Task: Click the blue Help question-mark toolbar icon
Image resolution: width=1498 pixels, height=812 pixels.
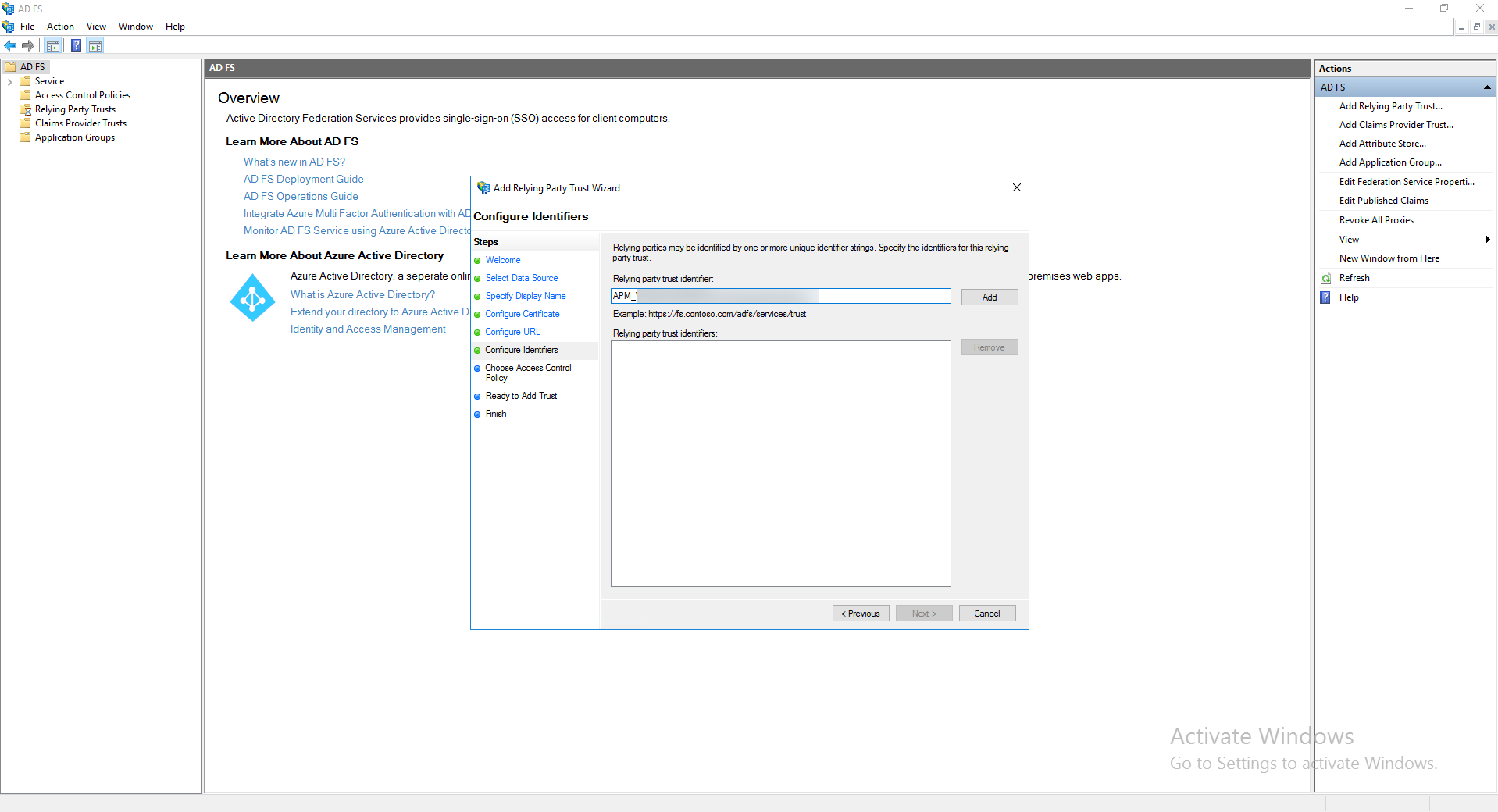Action: (76, 46)
